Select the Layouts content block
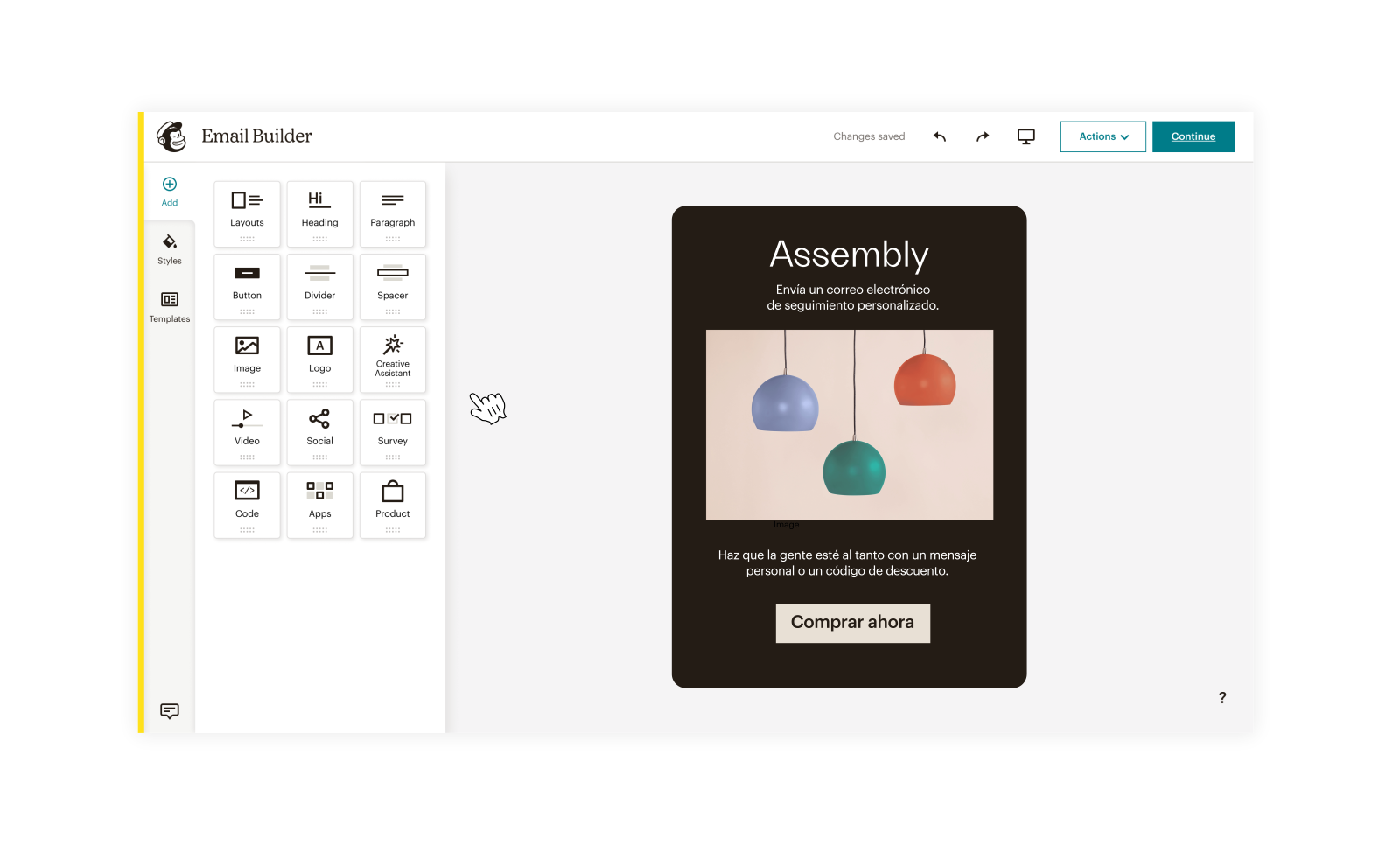1400x845 pixels. [x=247, y=213]
